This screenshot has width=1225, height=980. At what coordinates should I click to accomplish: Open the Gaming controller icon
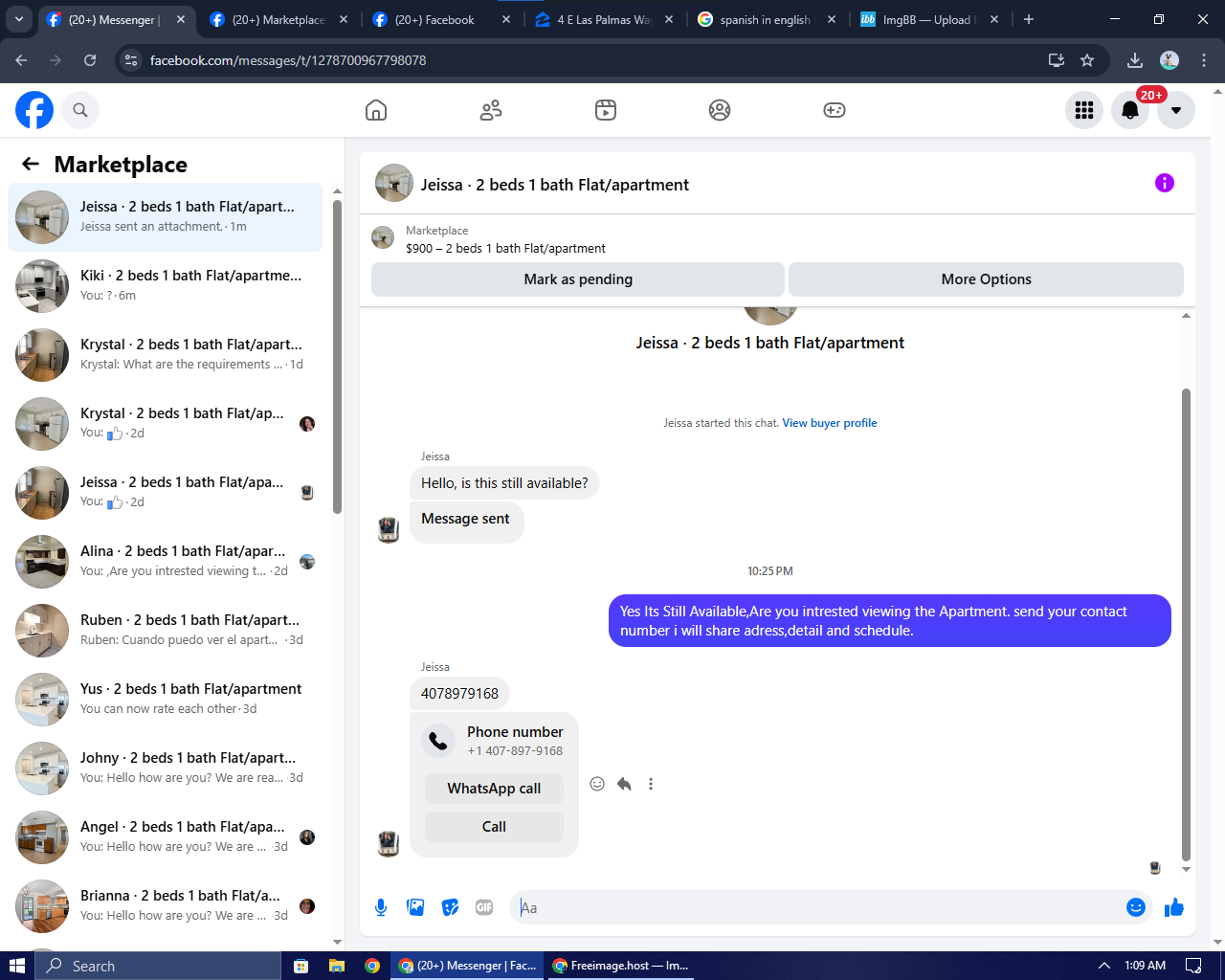[x=835, y=110]
